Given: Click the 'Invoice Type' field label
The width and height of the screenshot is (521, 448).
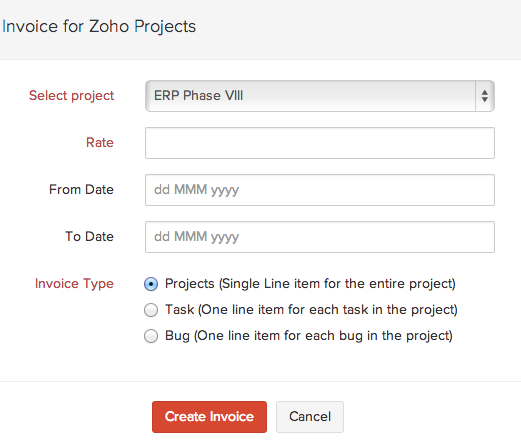Looking at the screenshot, I should pos(74,284).
